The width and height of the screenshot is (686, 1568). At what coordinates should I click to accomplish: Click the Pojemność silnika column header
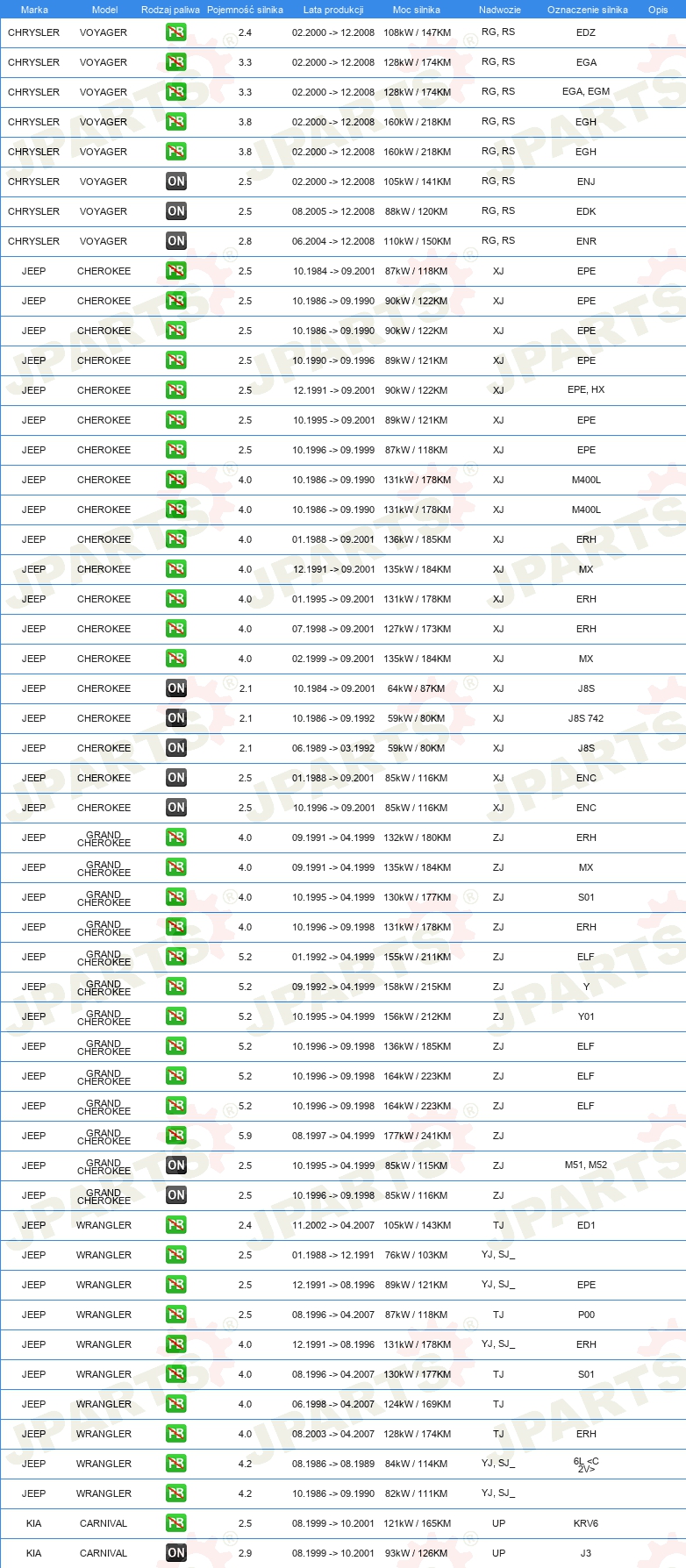[x=245, y=10]
